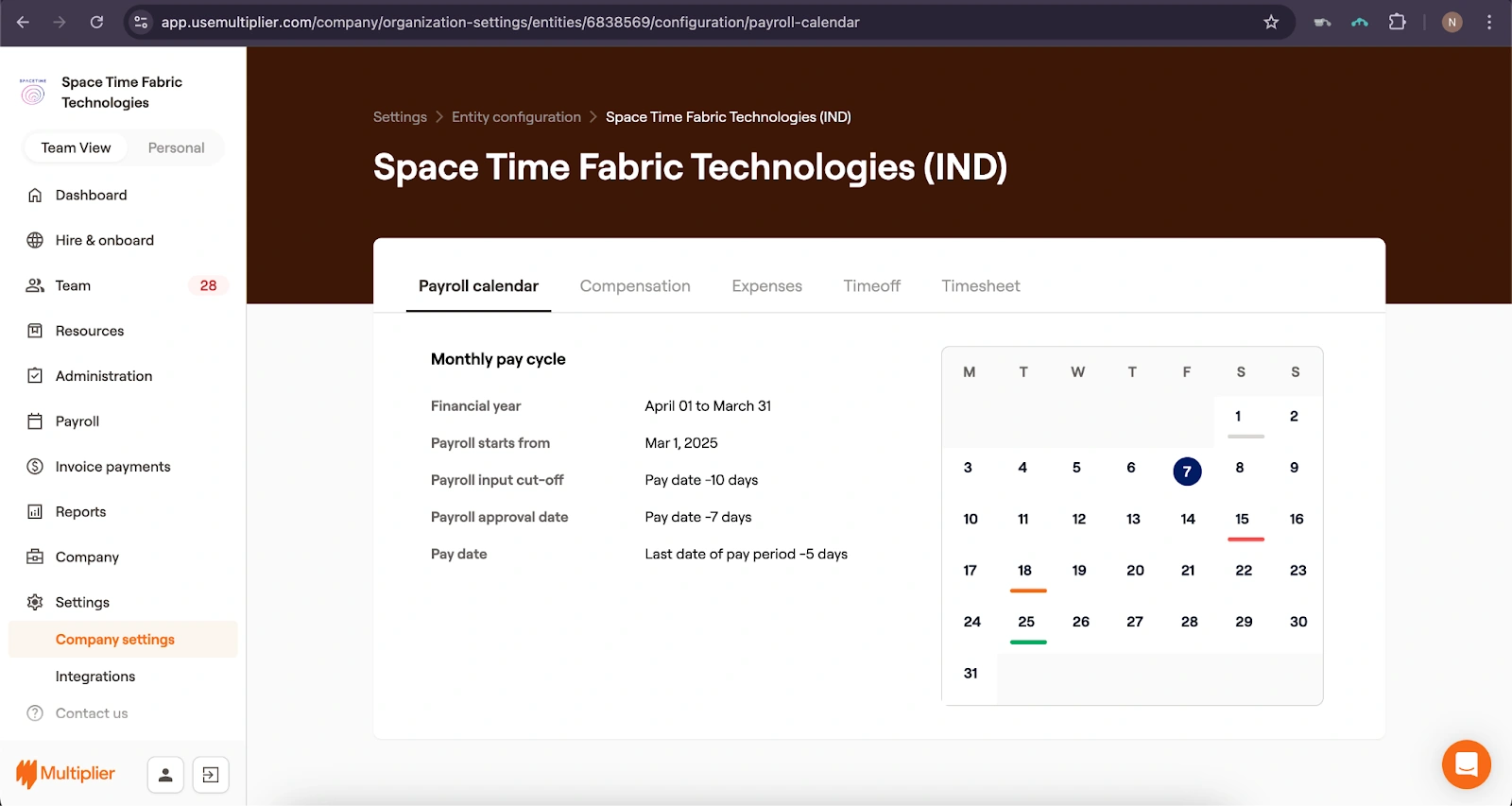1512x806 pixels.
Task: Click the 'Monthly pay cycle' heading
Action: click(x=498, y=359)
